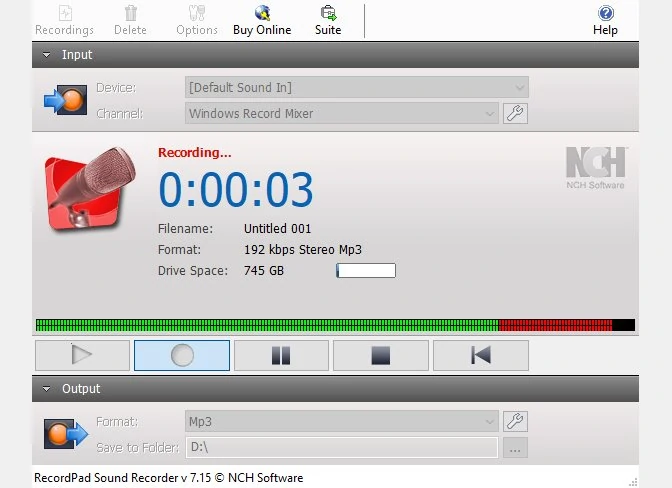The width and height of the screenshot is (672, 488).
Task: Click the Save to Folder field D:\
Action: pyautogui.click(x=342, y=448)
